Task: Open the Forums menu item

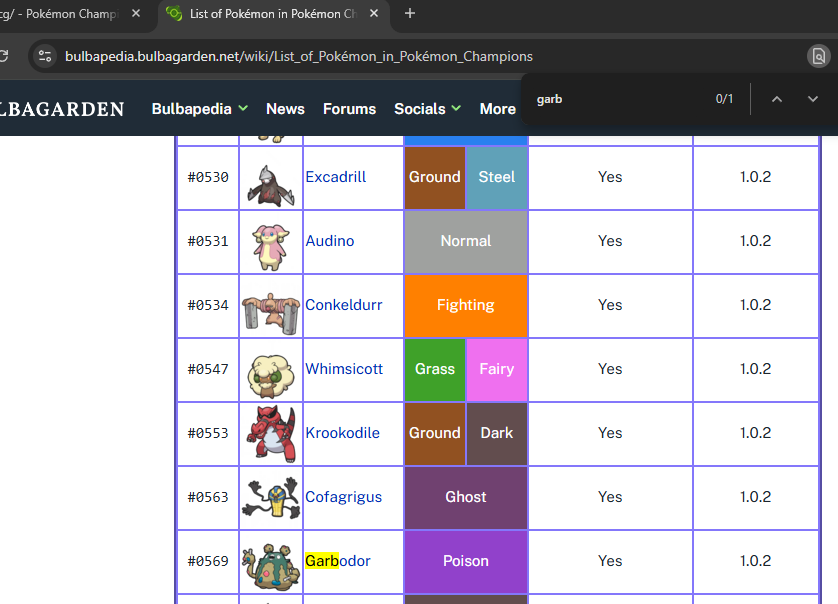Action: coord(350,109)
